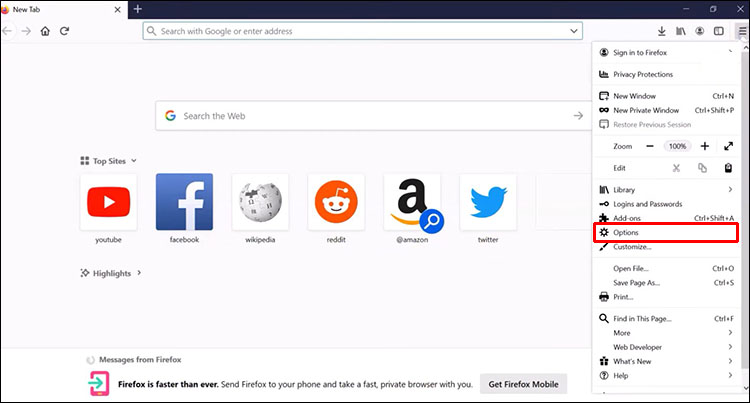The image size is (750, 403).
Task: Choose Find in This Page...
Action: click(666, 318)
